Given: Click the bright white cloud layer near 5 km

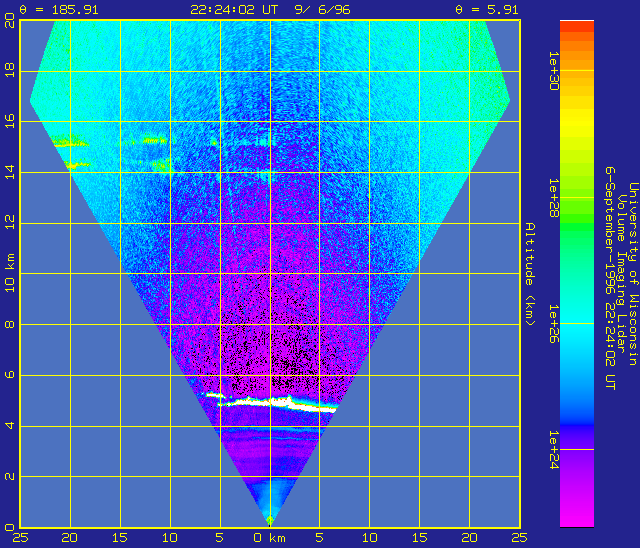Looking at the screenshot, I should [278, 403].
